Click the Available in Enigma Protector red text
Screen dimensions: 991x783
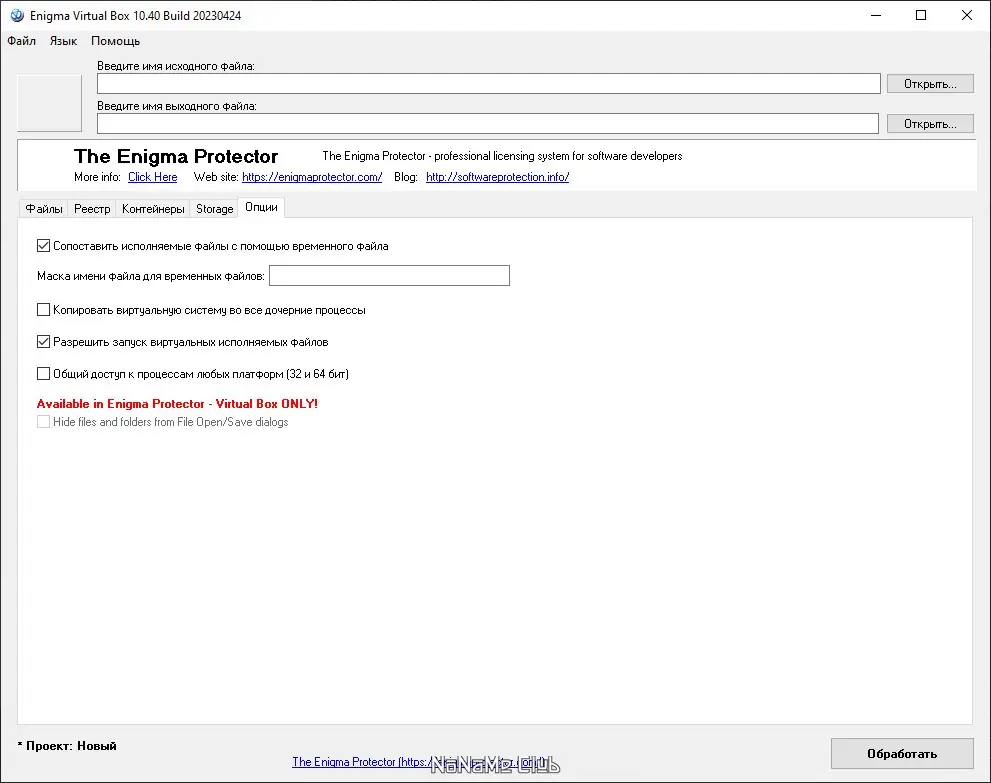pos(177,403)
